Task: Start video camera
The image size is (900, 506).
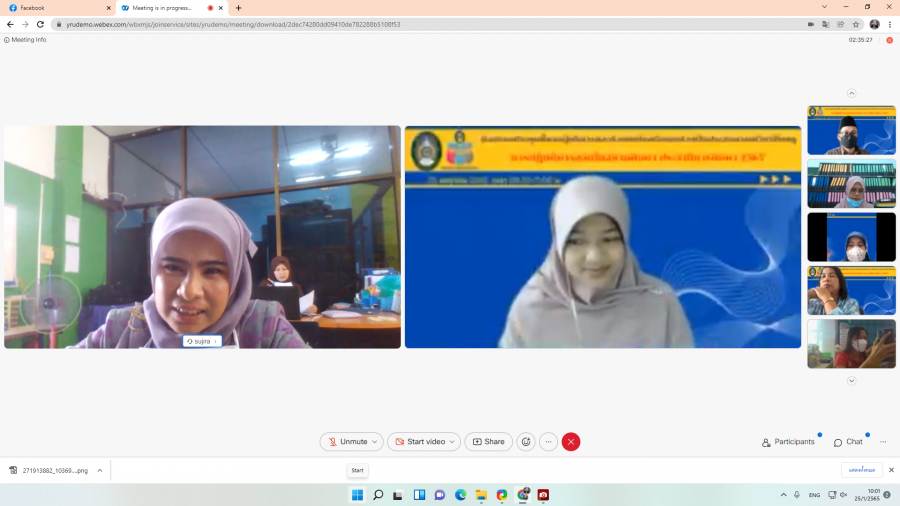Action: point(418,442)
